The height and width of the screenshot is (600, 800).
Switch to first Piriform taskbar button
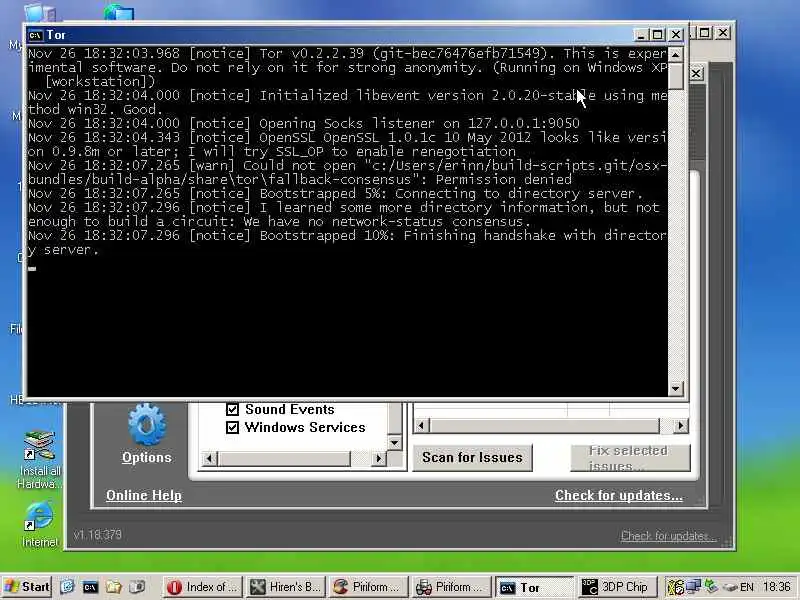coord(368,587)
